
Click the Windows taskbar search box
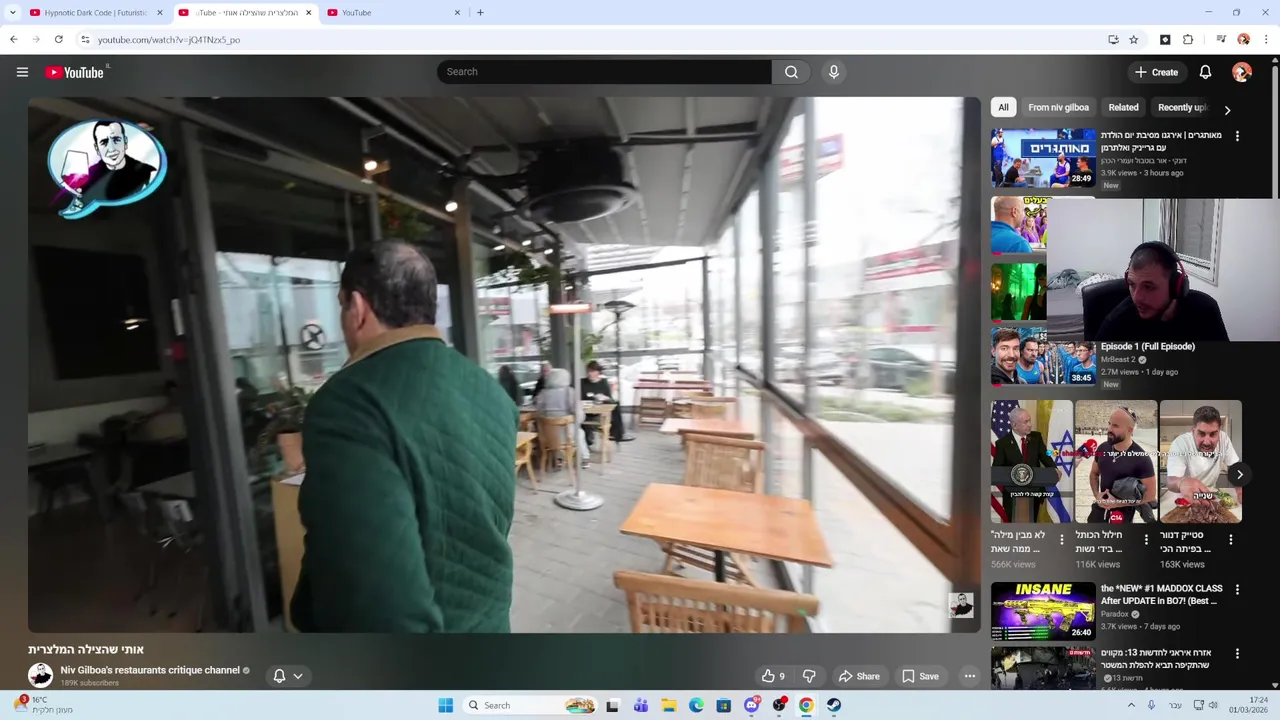[531, 705]
